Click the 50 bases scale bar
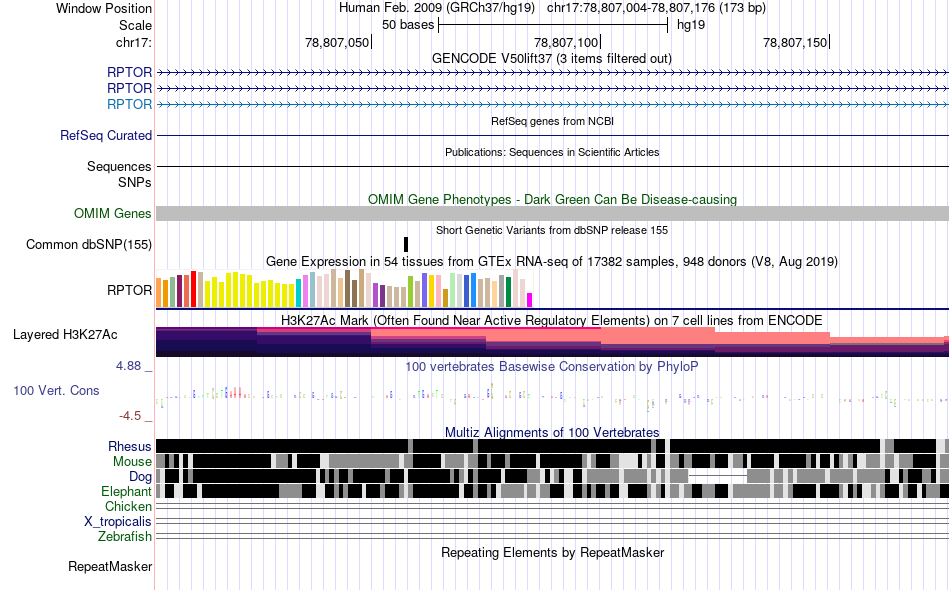Screen dimensions: 950x590 (553, 25)
